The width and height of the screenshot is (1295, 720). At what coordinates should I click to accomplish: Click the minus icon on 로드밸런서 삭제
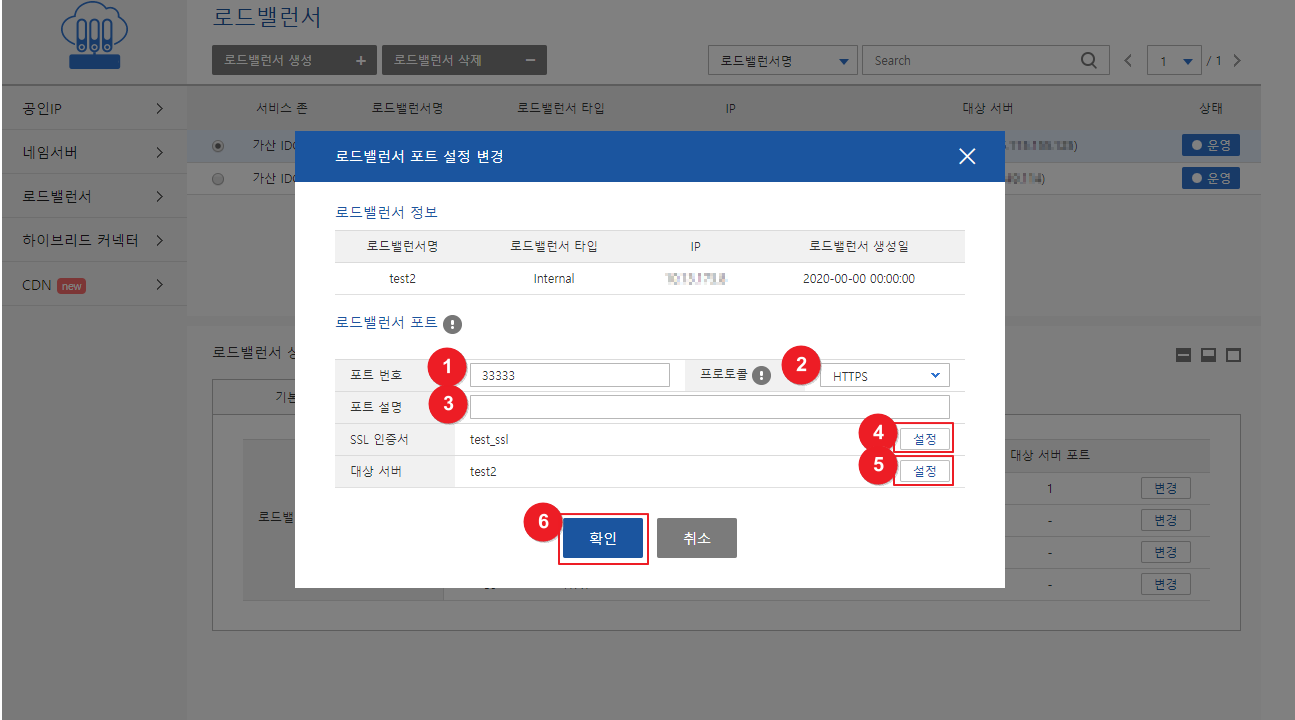pyautogui.click(x=530, y=60)
